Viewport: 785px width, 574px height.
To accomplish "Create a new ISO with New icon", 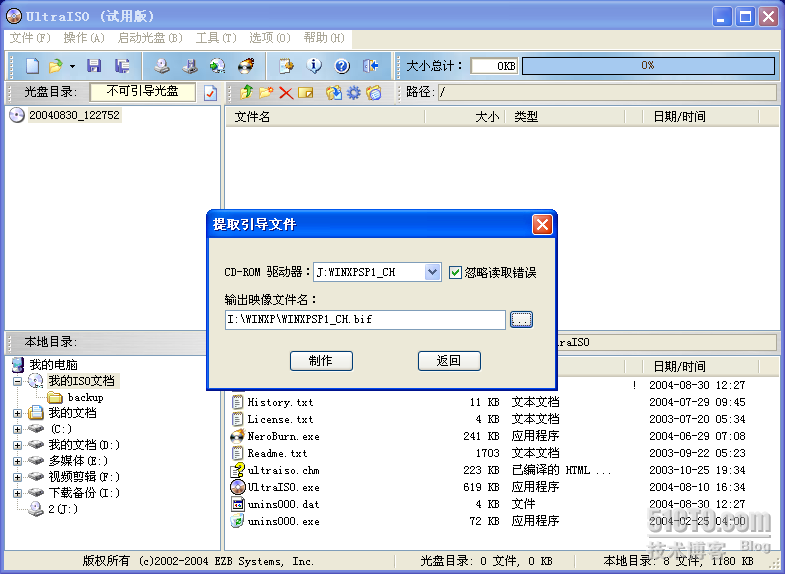I will tap(33, 66).
